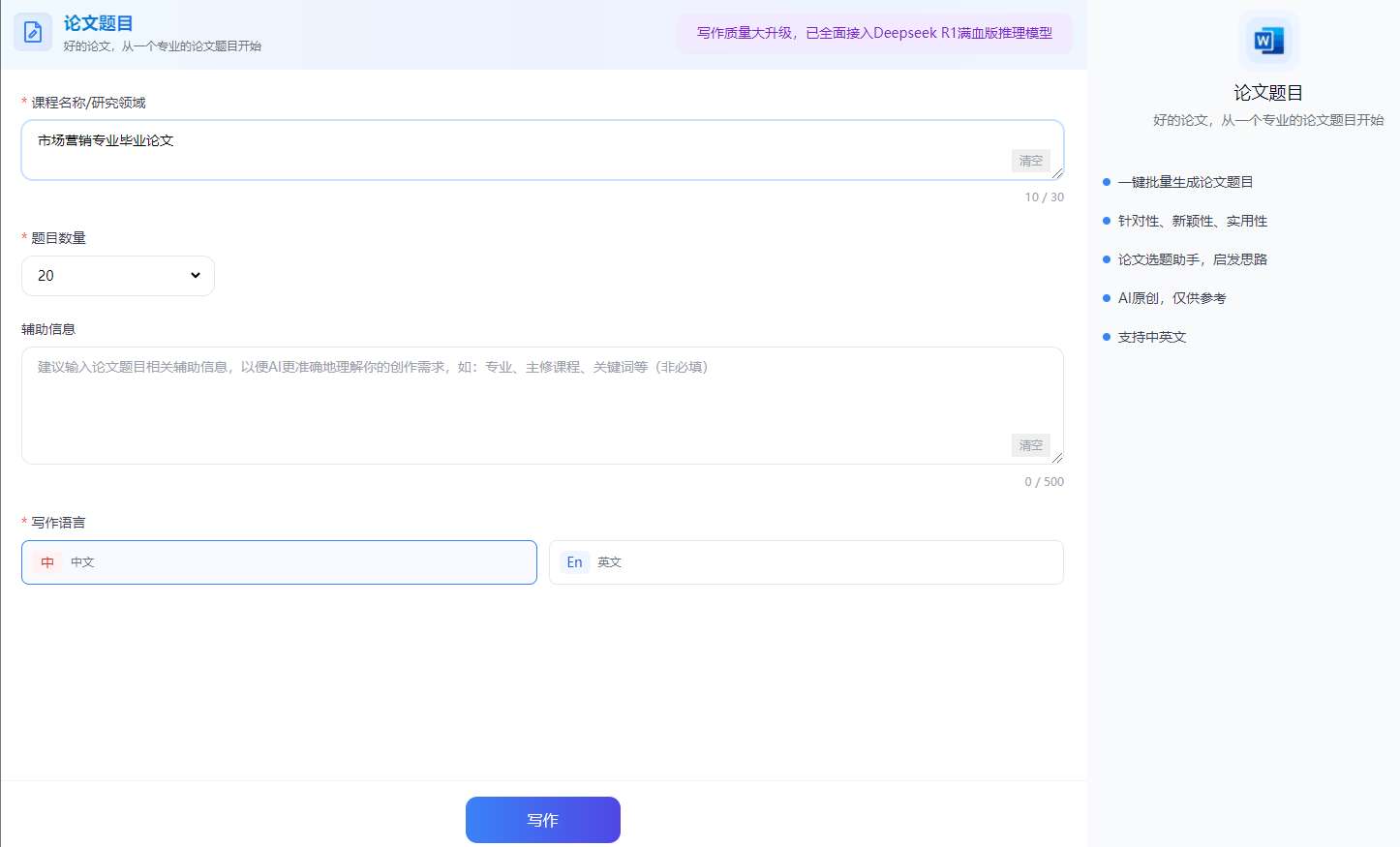This screenshot has height=847, width=1400.
Task: Click the resize handle of 辅助信息 textarea
Action: [x=1057, y=458]
